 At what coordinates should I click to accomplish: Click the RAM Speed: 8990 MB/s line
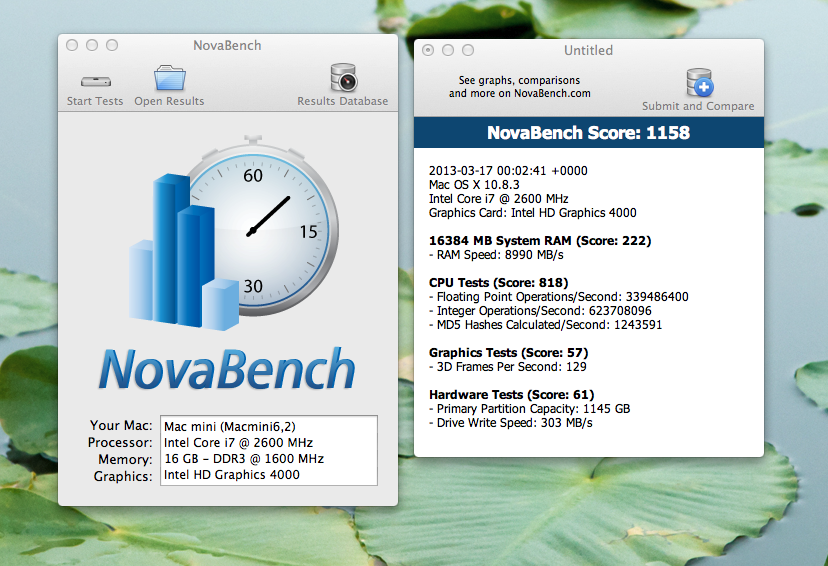pos(496,255)
